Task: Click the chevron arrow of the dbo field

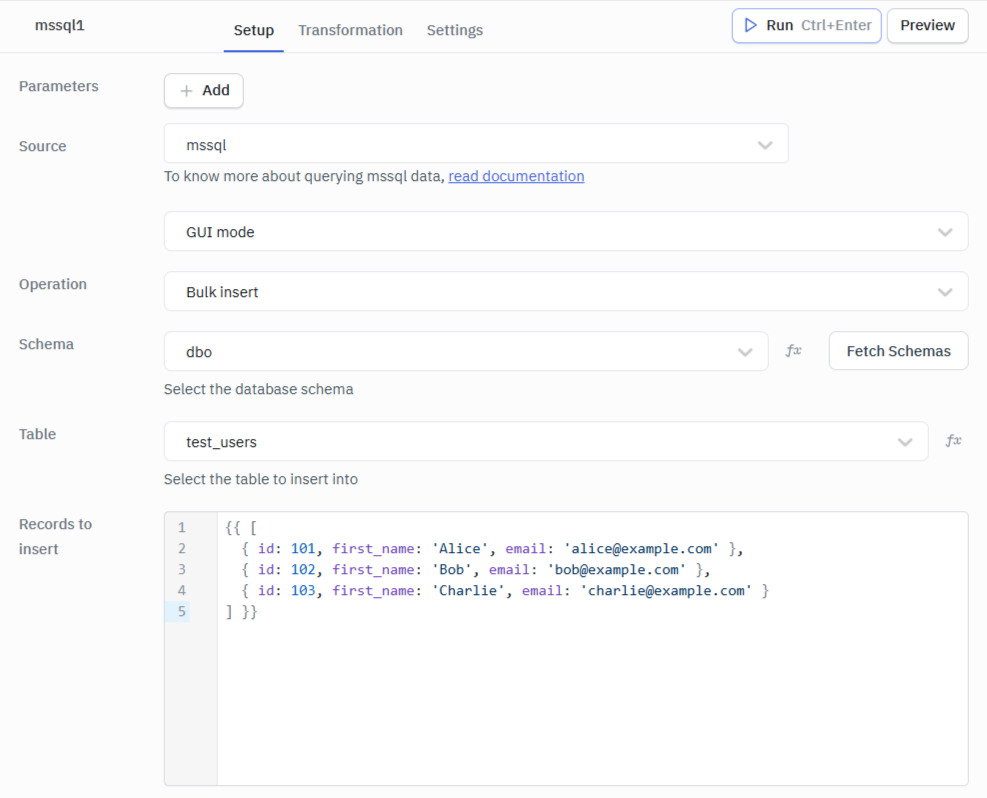Action: click(x=745, y=352)
